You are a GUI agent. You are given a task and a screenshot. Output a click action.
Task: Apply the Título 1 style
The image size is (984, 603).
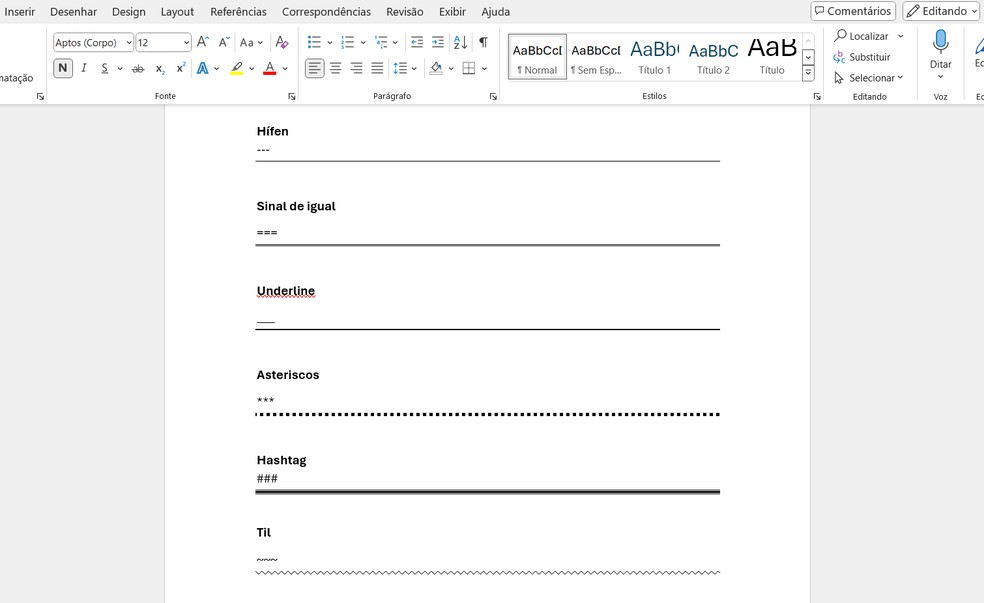pyautogui.click(x=655, y=56)
